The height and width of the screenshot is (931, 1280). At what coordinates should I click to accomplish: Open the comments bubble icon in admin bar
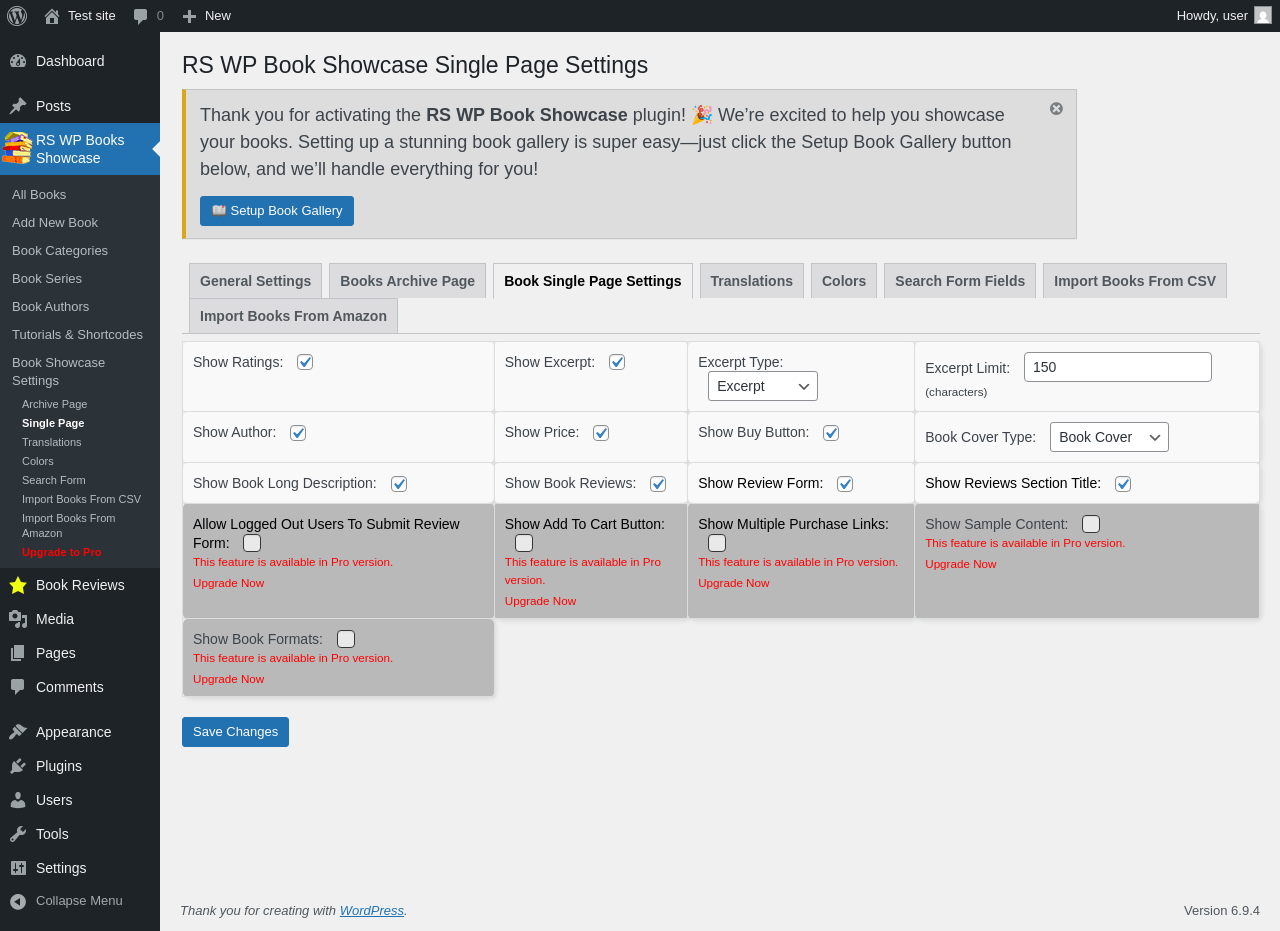tap(141, 16)
